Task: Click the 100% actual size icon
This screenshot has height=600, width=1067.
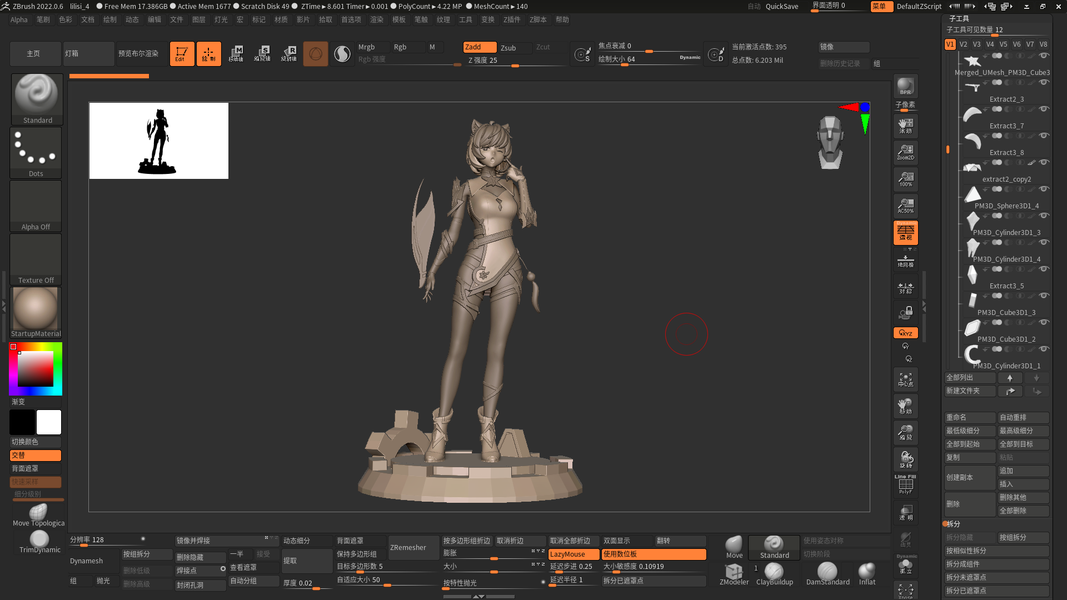Action: (x=906, y=179)
